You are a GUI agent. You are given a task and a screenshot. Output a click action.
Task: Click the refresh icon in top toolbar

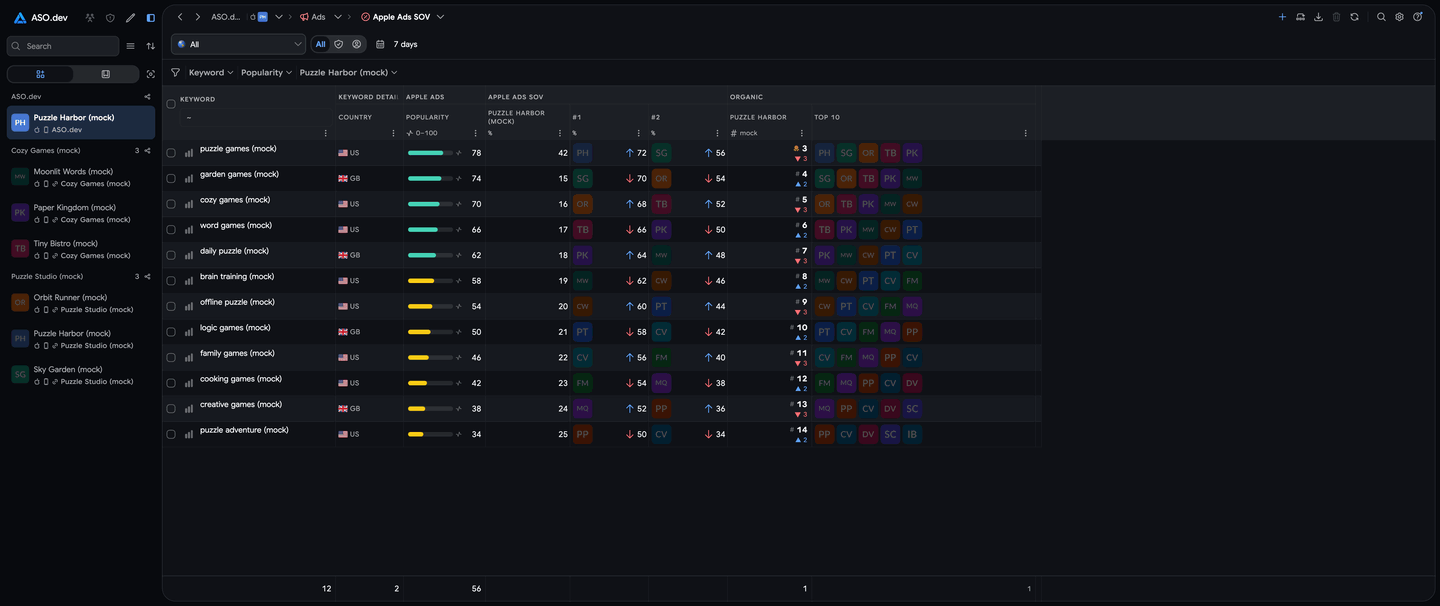pos(1354,17)
